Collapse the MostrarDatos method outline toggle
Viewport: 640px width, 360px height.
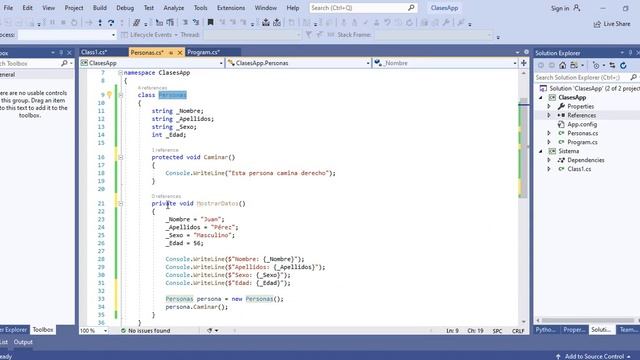click(x=120, y=203)
